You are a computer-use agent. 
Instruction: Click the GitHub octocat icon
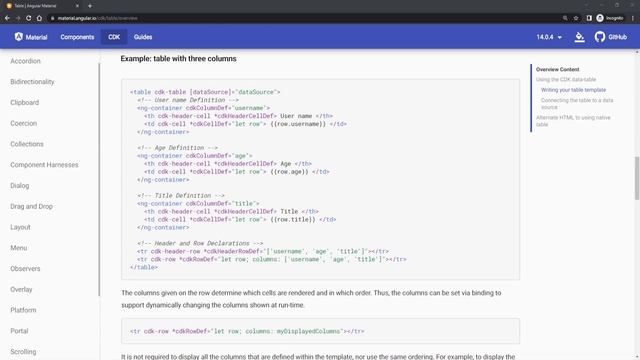click(600, 37)
